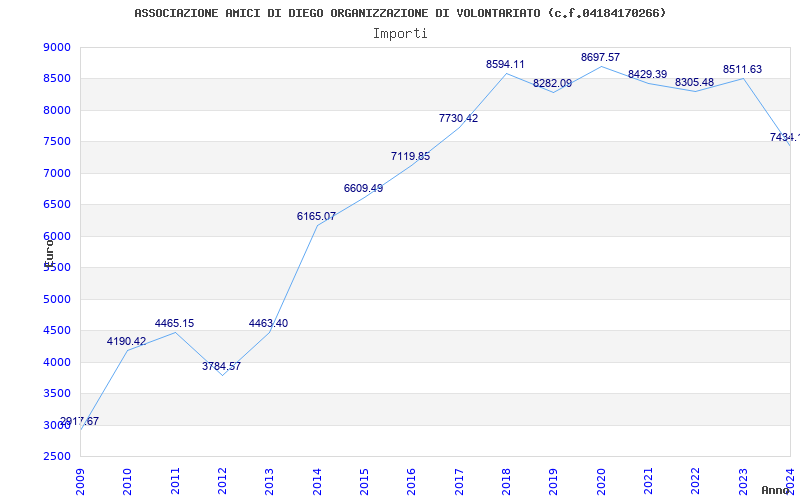
Task: Select the 8511.63 data label
Action: click(x=742, y=69)
